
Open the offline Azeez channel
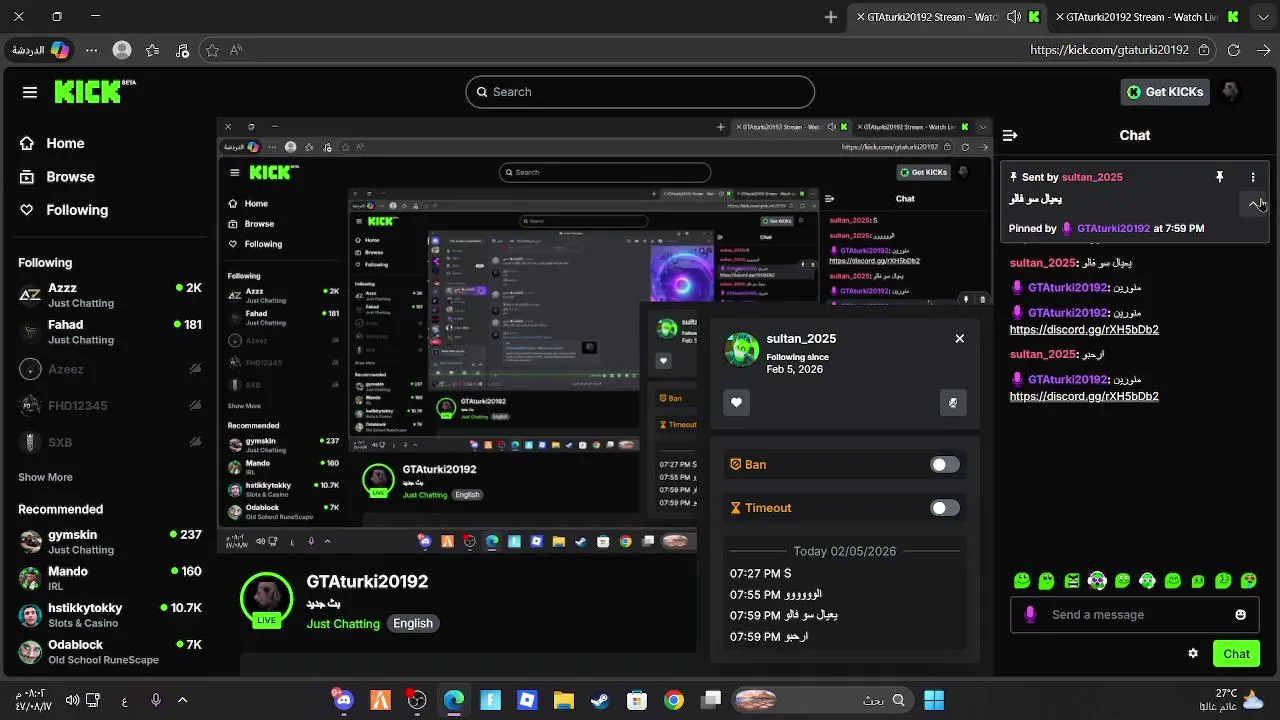click(110, 369)
